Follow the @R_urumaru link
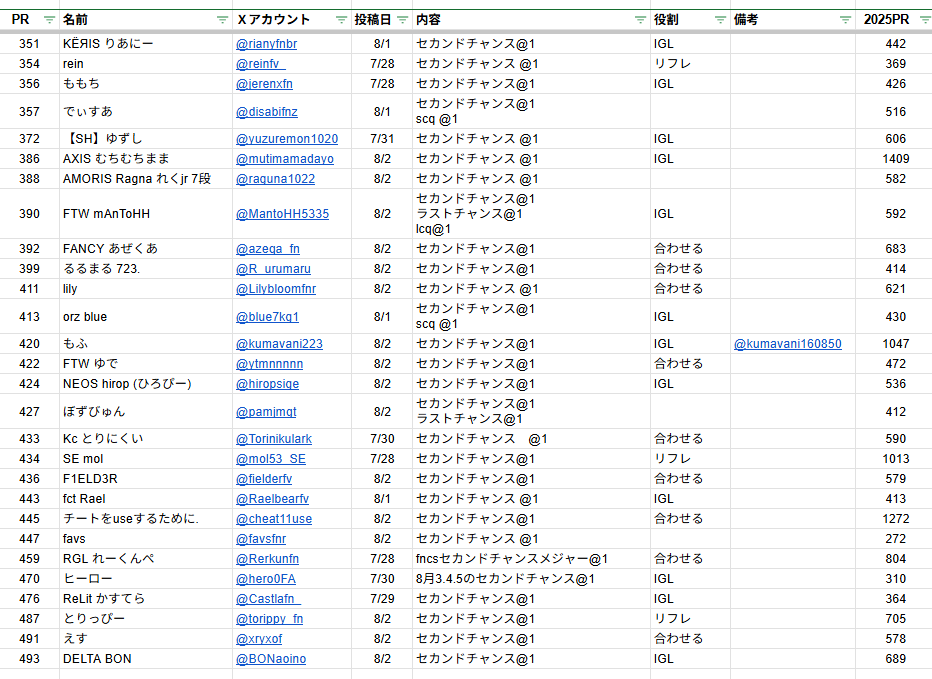The image size is (932, 679). pos(273,269)
